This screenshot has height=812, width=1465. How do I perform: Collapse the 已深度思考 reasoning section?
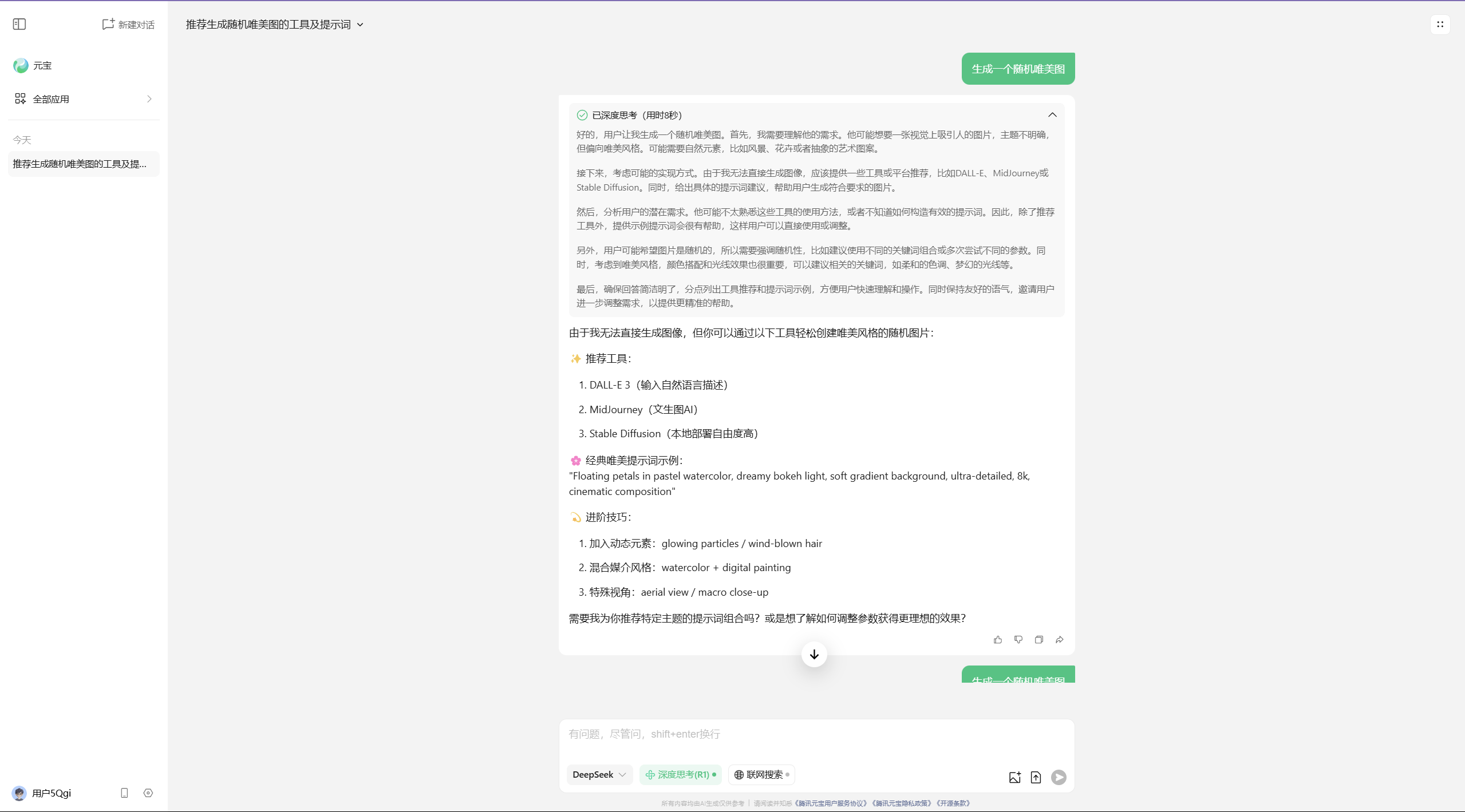tap(1052, 115)
